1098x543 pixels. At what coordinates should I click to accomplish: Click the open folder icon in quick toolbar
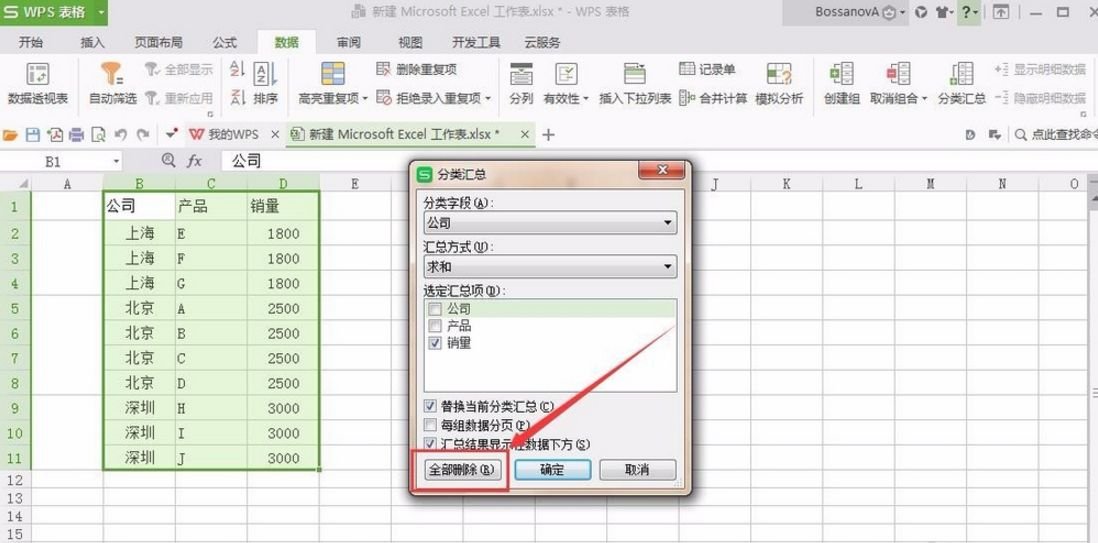click(x=11, y=135)
